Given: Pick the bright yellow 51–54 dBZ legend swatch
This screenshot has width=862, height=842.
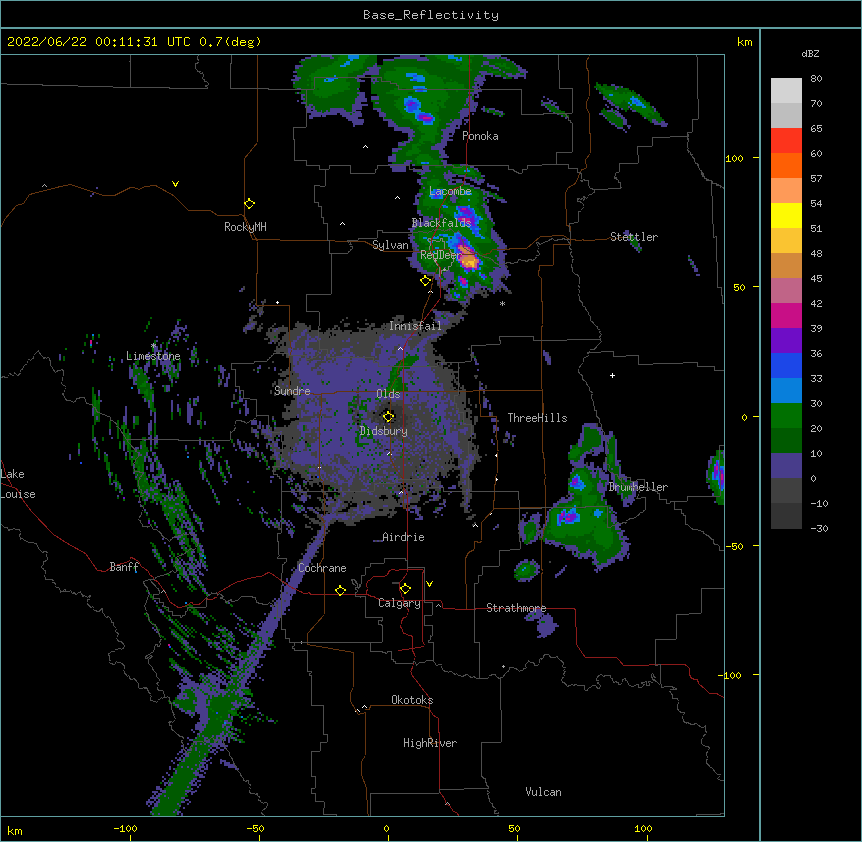Looking at the screenshot, I should [x=786, y=215].
